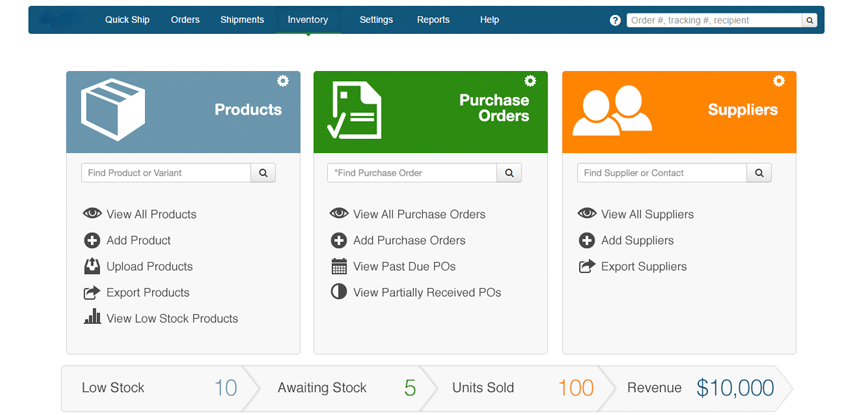Submit the top order search magnifier button
Screen dimensions: 850x415
pyautogui.click(x=809, y=20)
